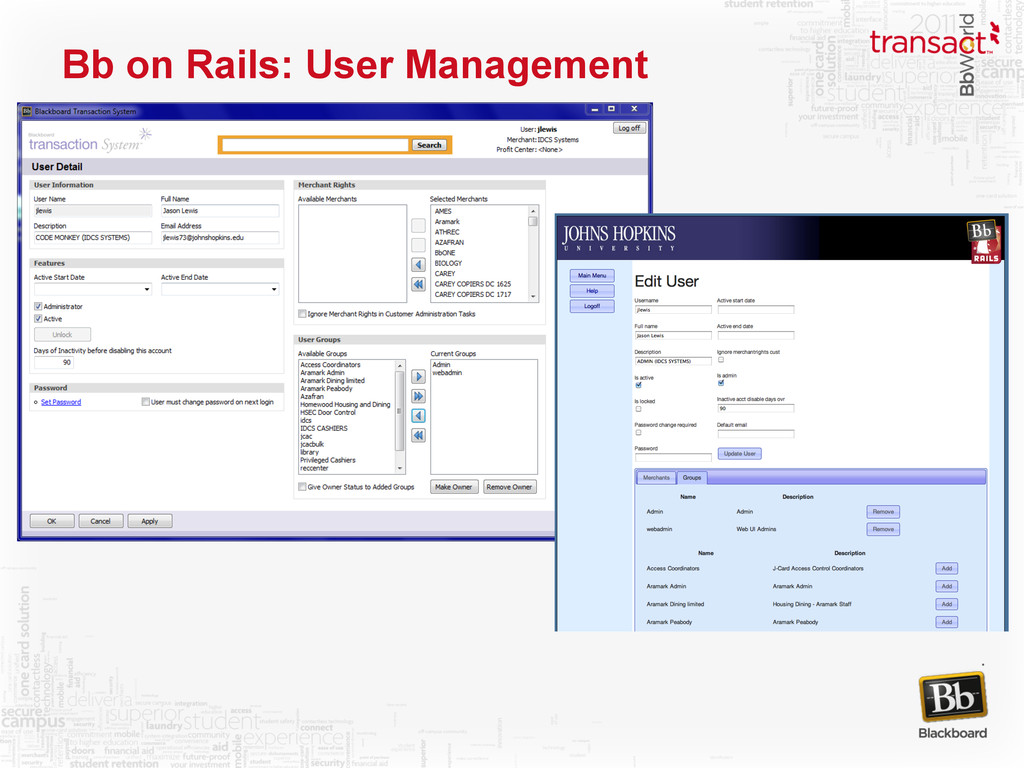
Task: Click the Full Name field showing Jason Lewis
Action: click(x=220, y=211)
